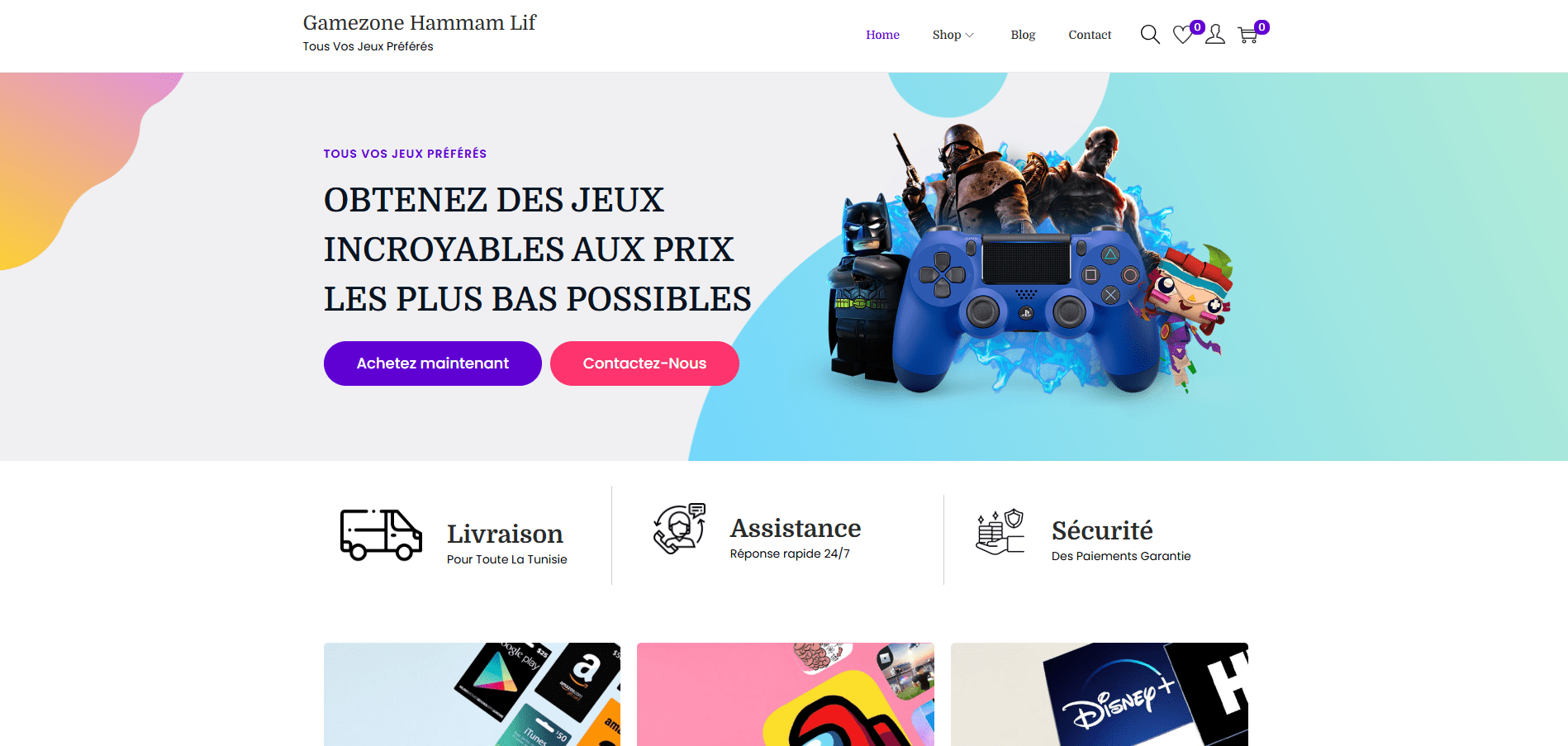1568x746 pixels.
Task: Open the Contact menu item
Action: 1090,35
